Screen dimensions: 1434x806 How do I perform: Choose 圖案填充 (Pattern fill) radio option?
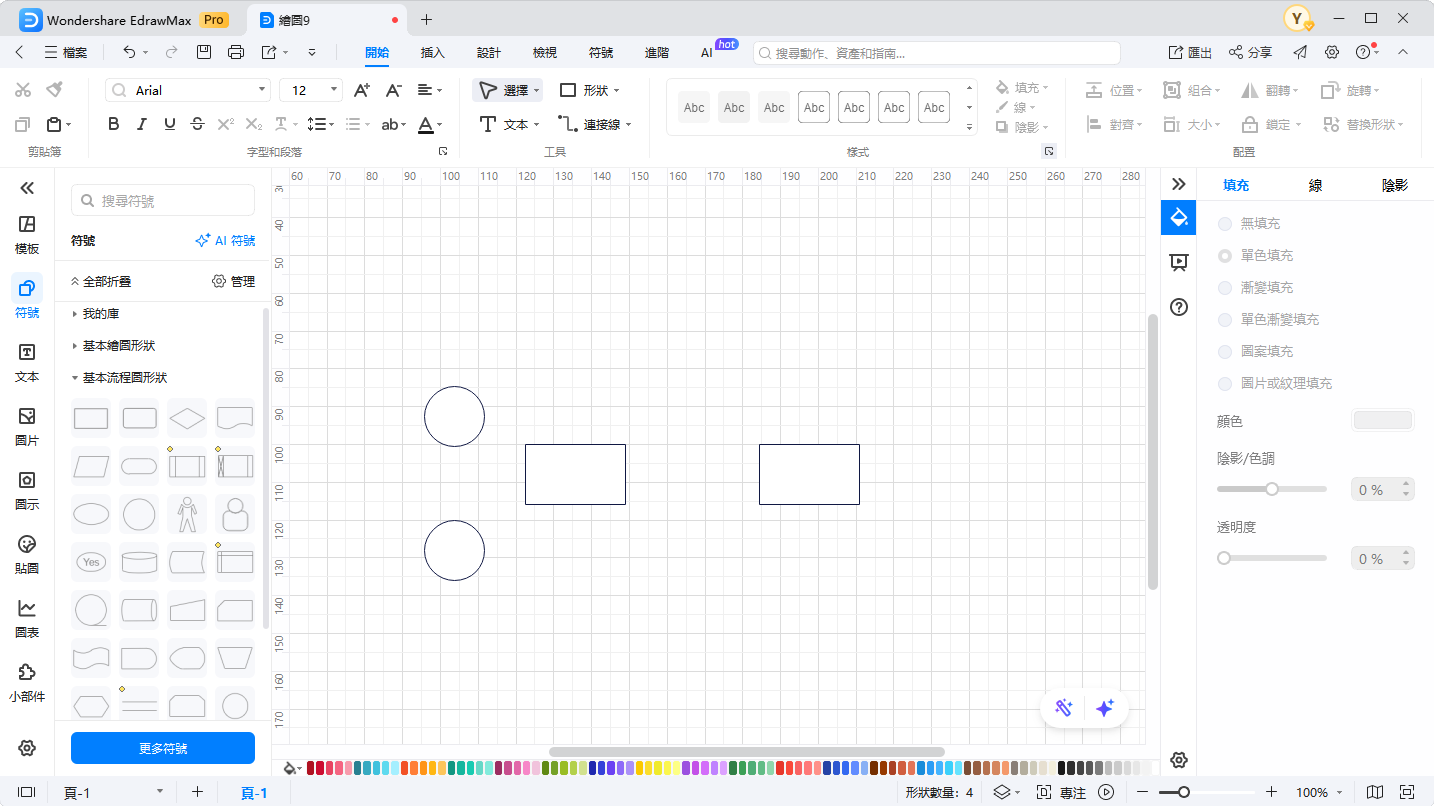(1224, 352)
